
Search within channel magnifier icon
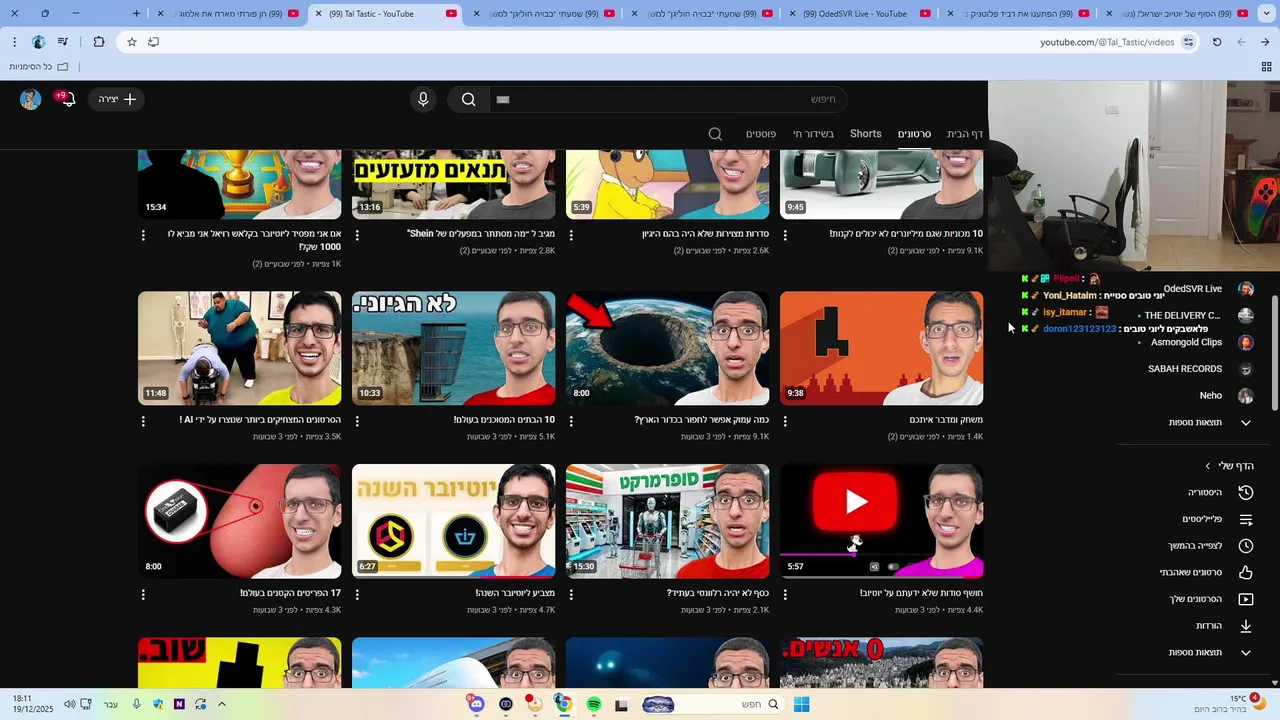[x=715, y=134]
